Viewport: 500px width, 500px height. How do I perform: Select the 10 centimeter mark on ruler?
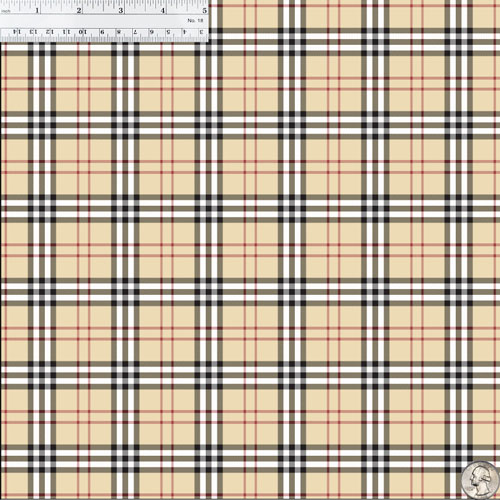[82, 32]
